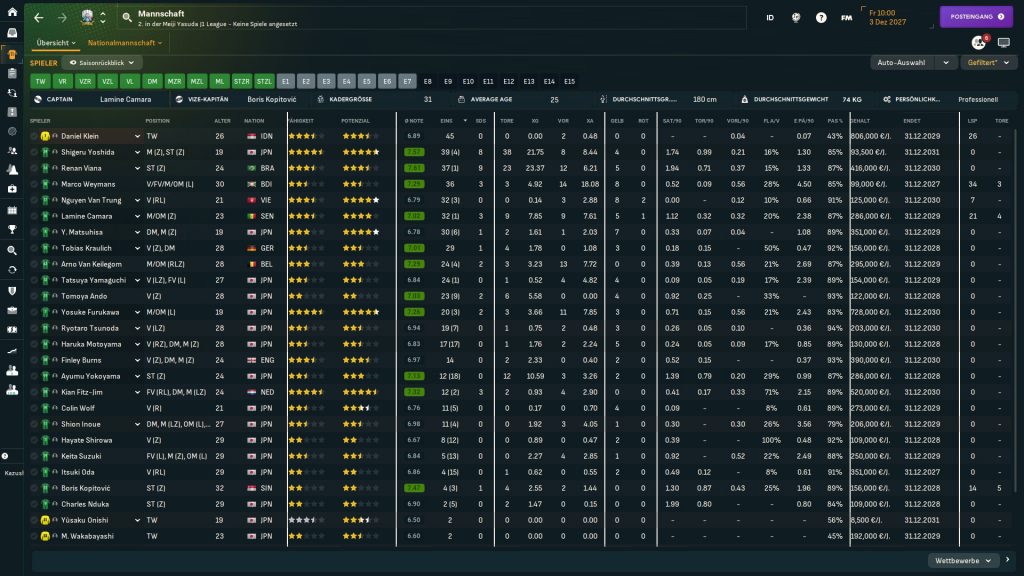The width and height of the screenshot is (1024, 576).
Task: Click the monitor display icon below Posteingang
Action: tap(1004, 43)
